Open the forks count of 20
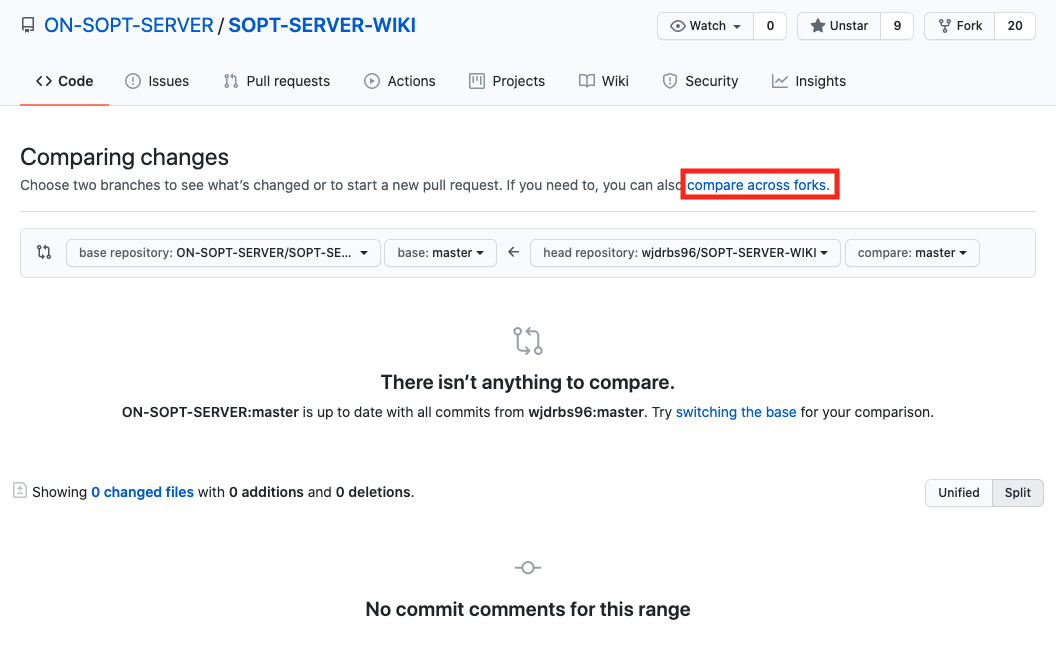The height and width of the screenshot is (664, 1056). (1015, 26)
